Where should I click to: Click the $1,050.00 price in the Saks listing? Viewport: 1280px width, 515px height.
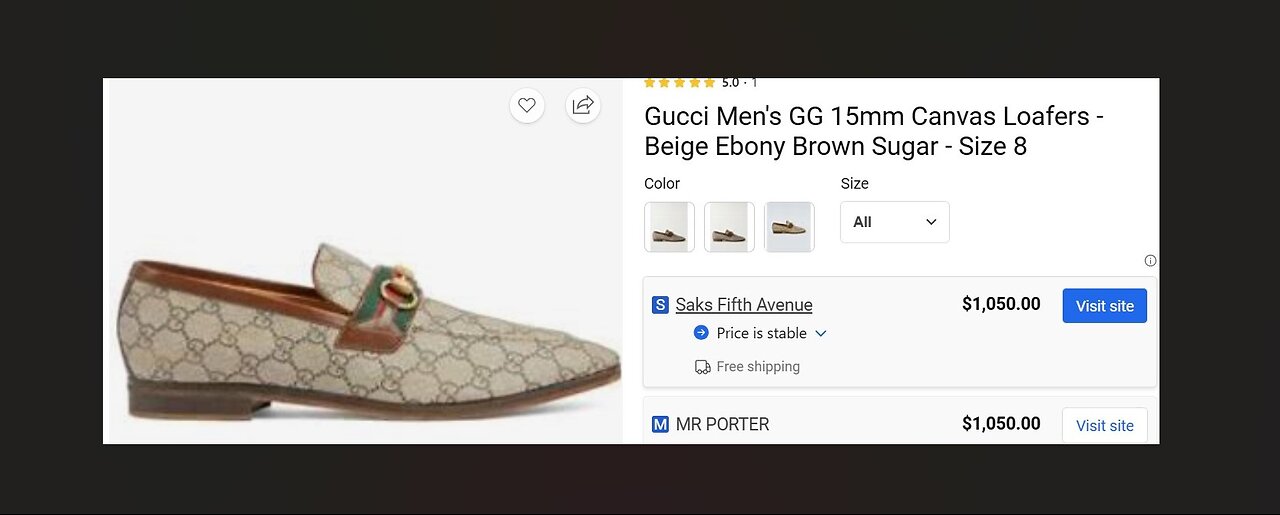pos(1001,304)
